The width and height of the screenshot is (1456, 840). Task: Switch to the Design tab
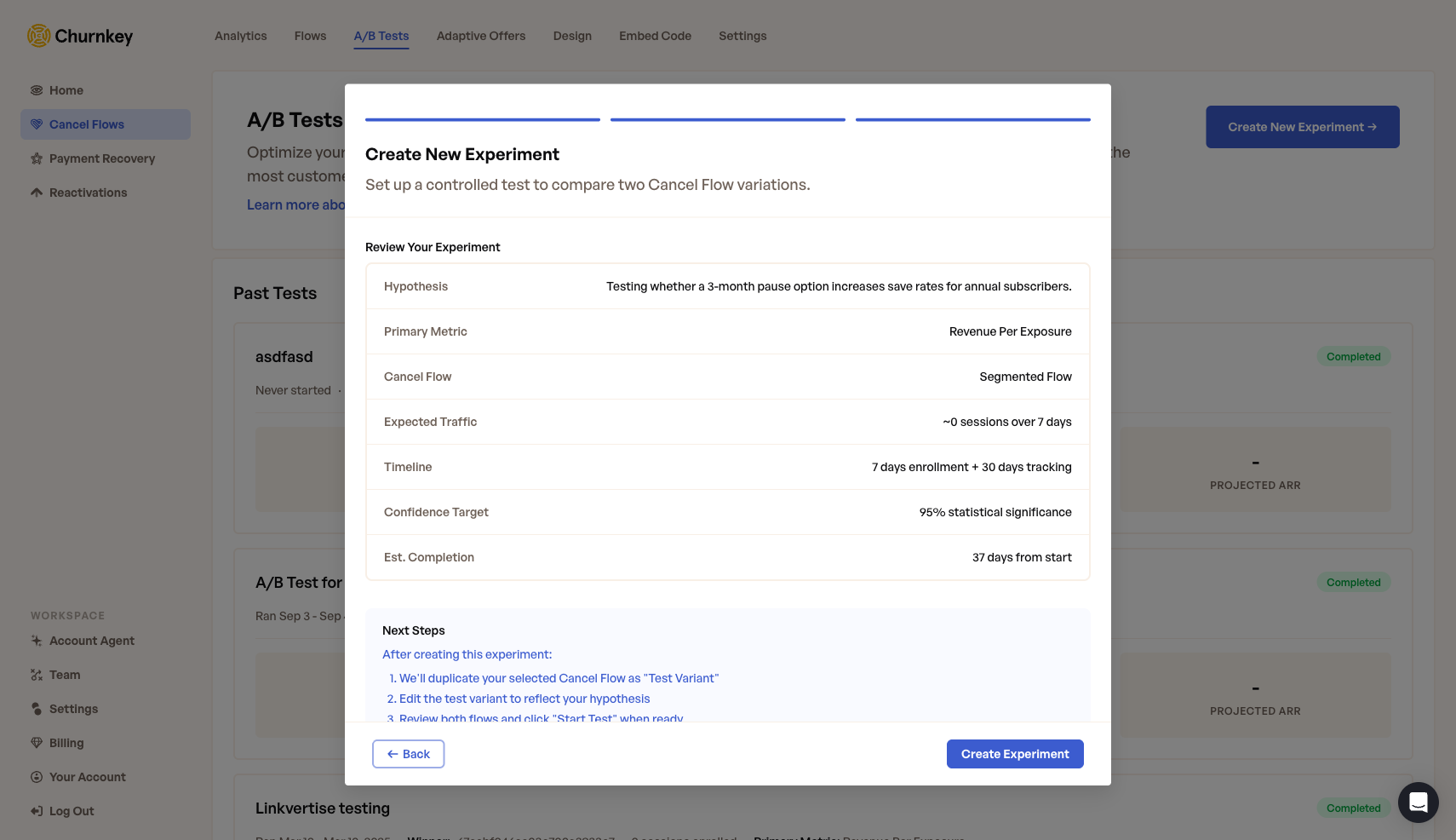[x=571, y=36]
